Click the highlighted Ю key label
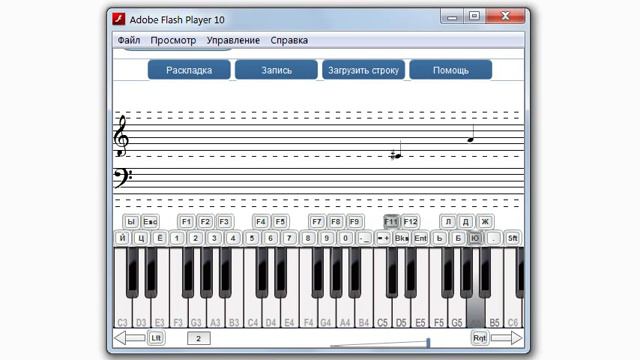 click(475, 238)
